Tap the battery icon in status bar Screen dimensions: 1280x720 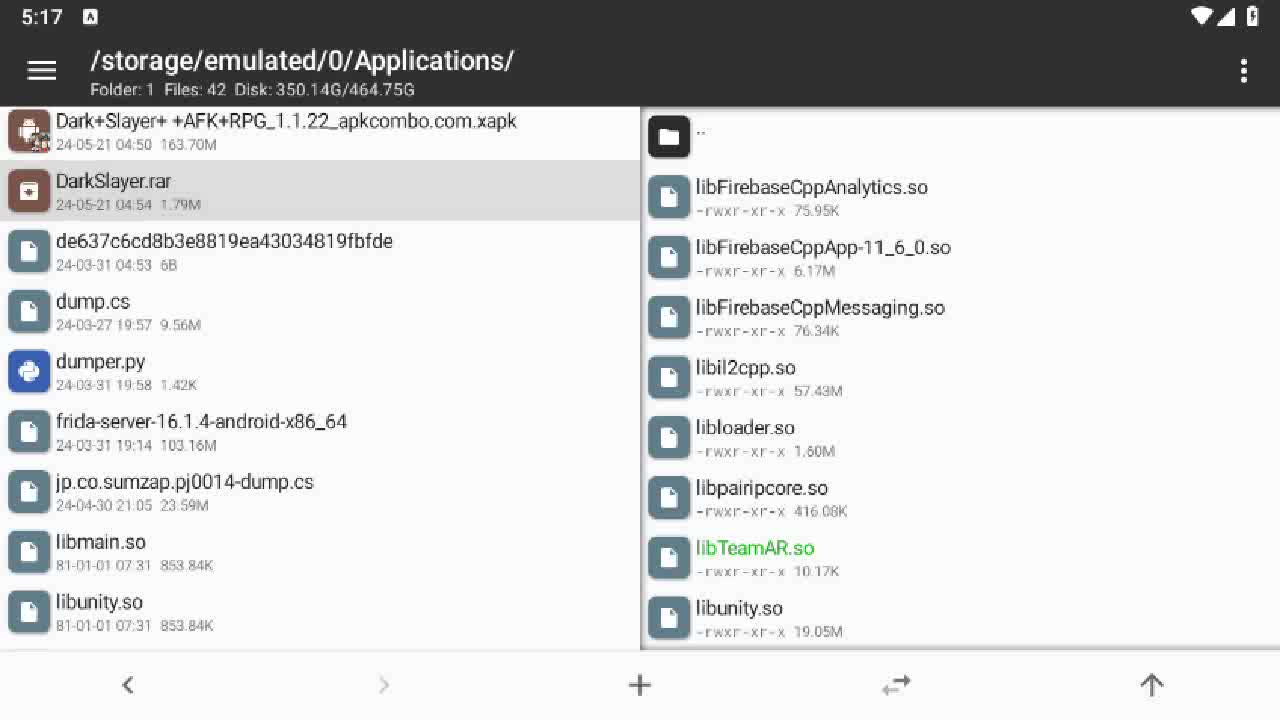pos(1253,16)
